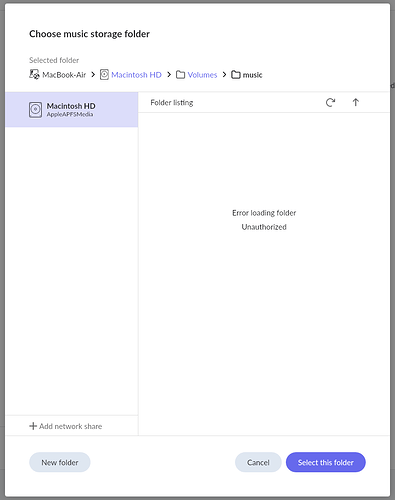Add network share
395x500 pixels.
coord(66,426)
